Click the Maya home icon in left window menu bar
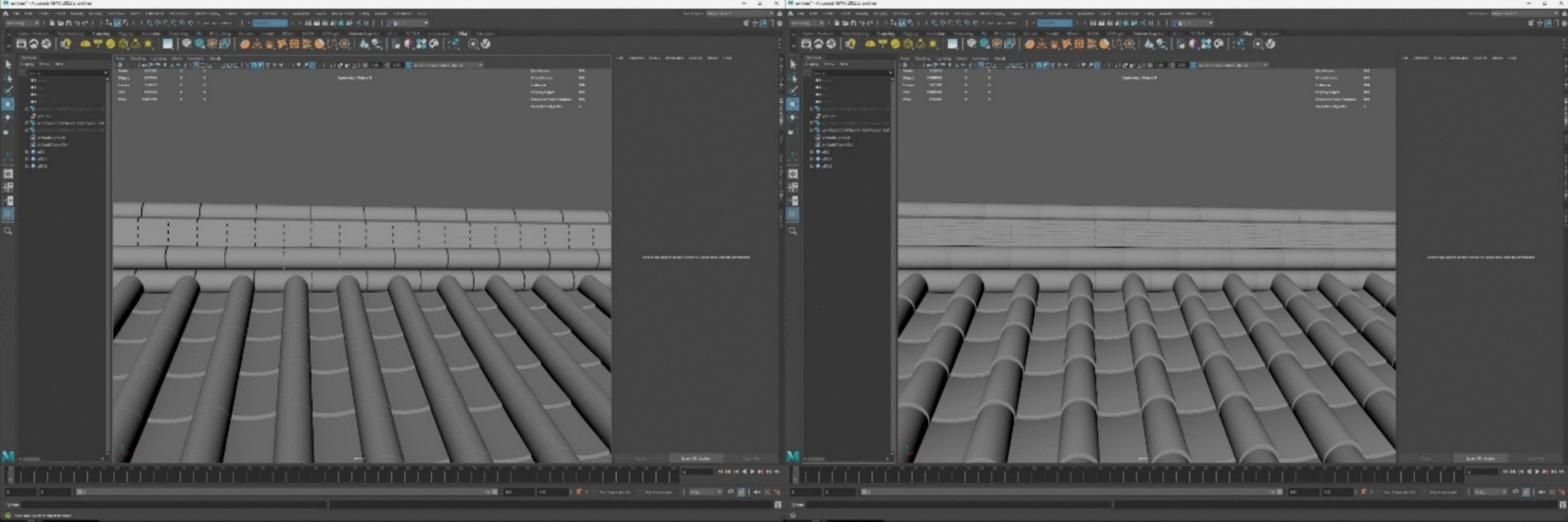This screenshot has width=1568, height=522. pyautogui.click(x=6, y=14)
